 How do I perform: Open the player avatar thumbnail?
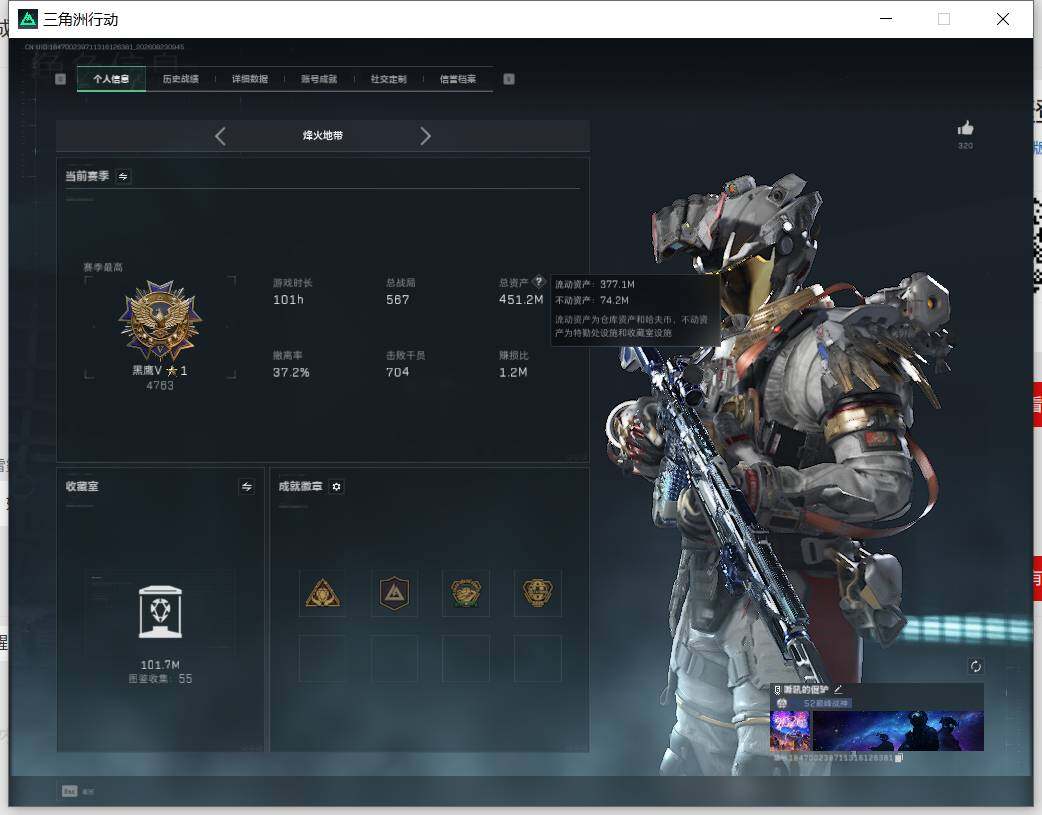tap(790, 731)
